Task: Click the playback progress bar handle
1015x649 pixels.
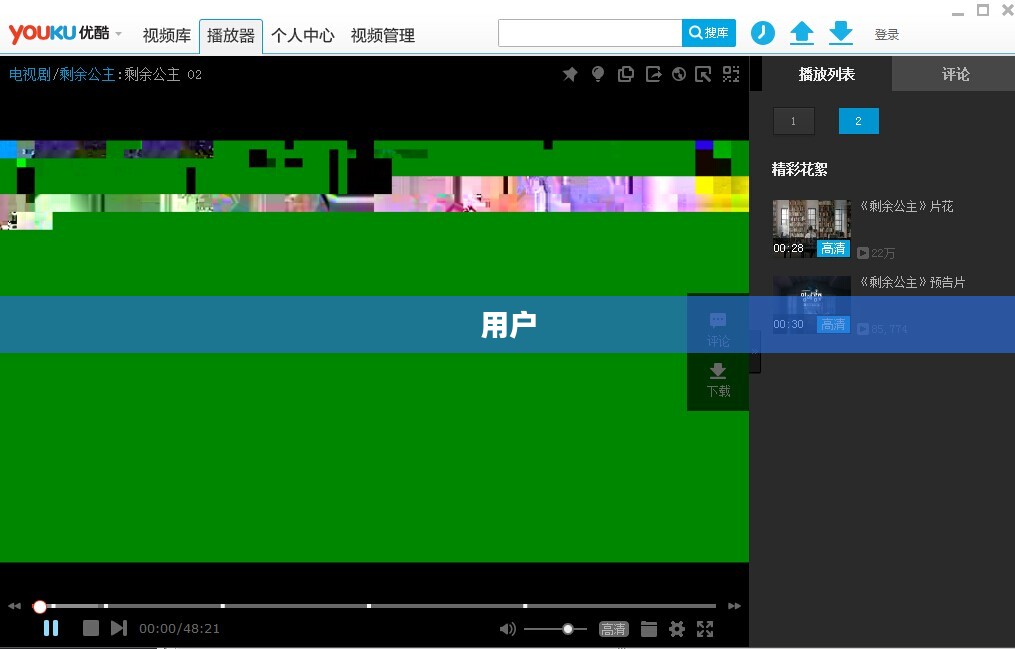Action: pos(39,606)
